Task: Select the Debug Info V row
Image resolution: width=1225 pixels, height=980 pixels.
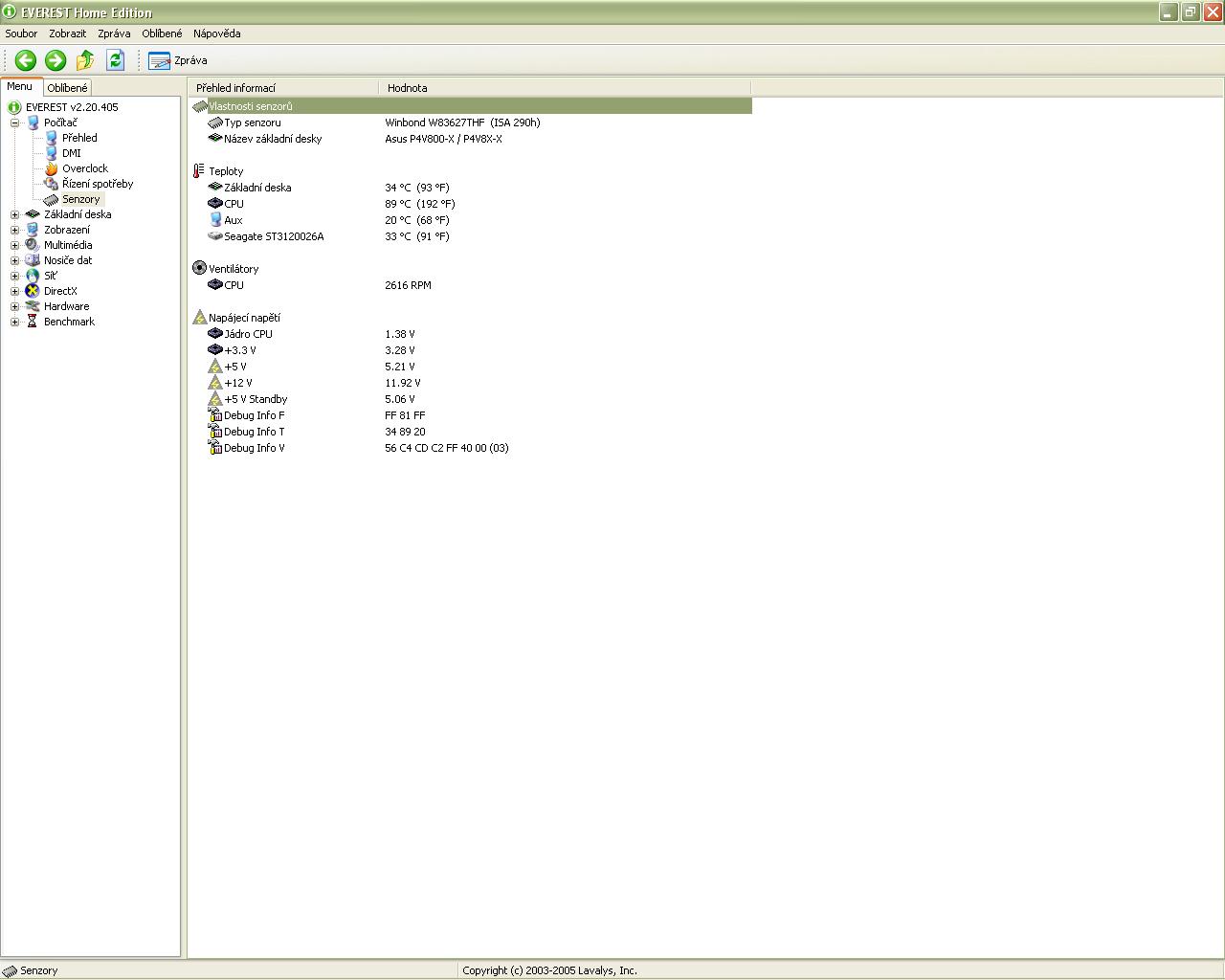Action: point(471,448)
